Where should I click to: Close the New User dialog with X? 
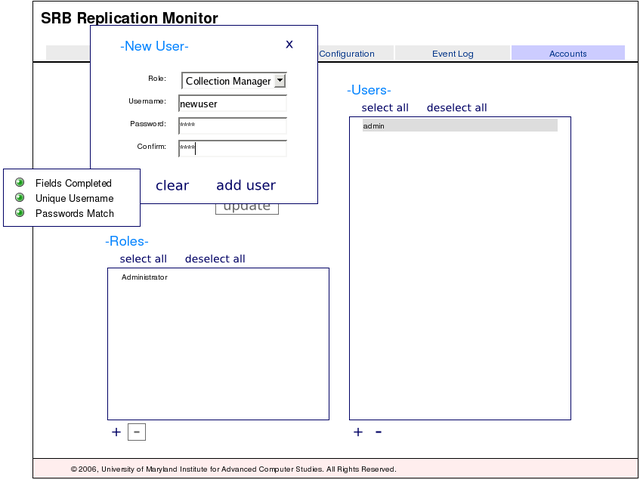click(x=289, y=44)
